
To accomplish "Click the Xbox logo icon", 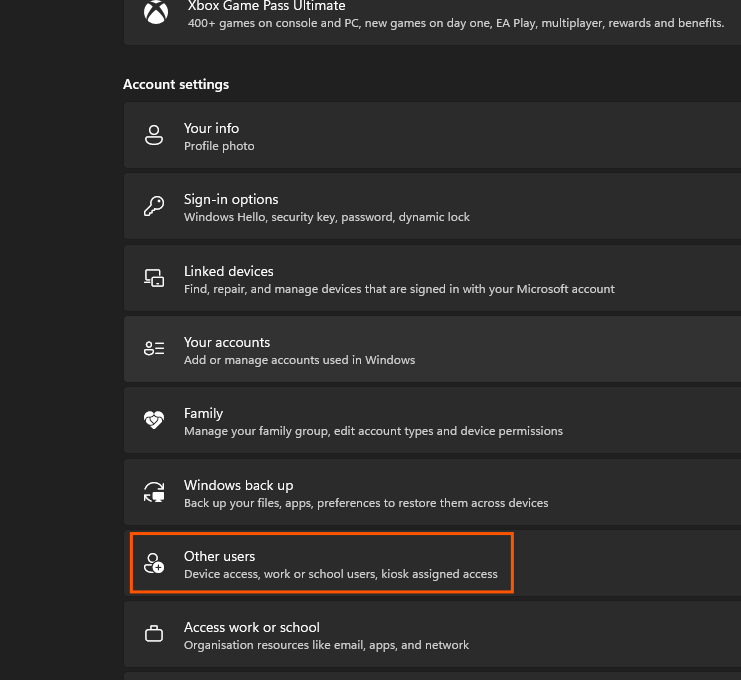I will coord(156,12).
